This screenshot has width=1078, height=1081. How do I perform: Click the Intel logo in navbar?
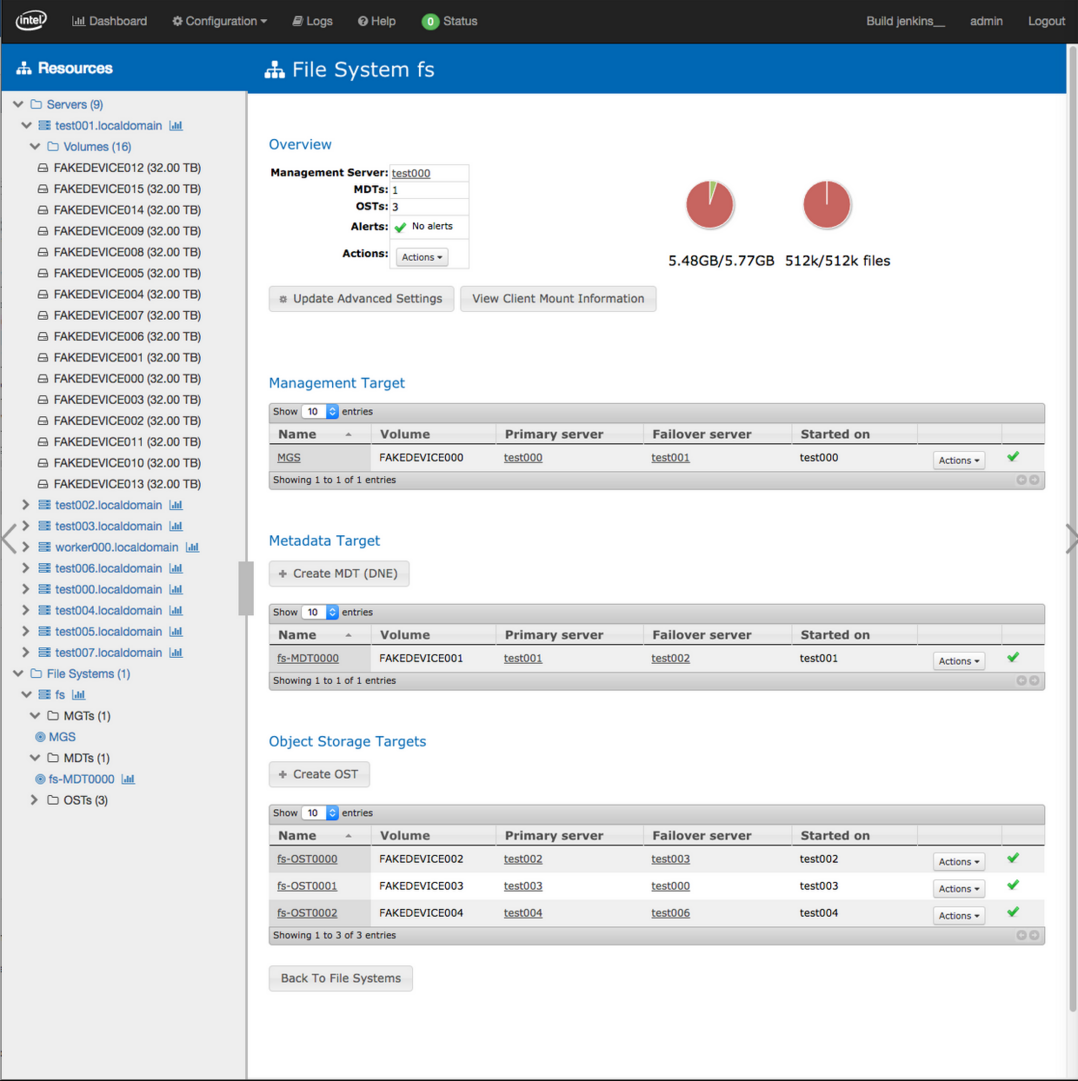tap(31, 21)
